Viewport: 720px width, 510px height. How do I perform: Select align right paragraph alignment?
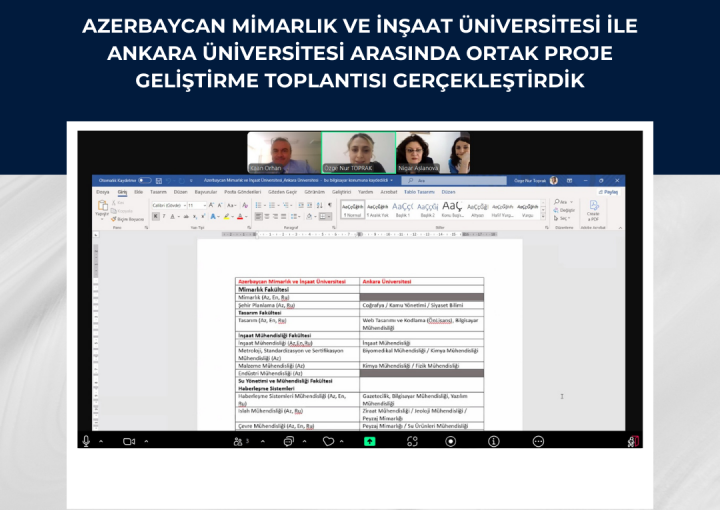pyautogui.click(x=275, y=216)
